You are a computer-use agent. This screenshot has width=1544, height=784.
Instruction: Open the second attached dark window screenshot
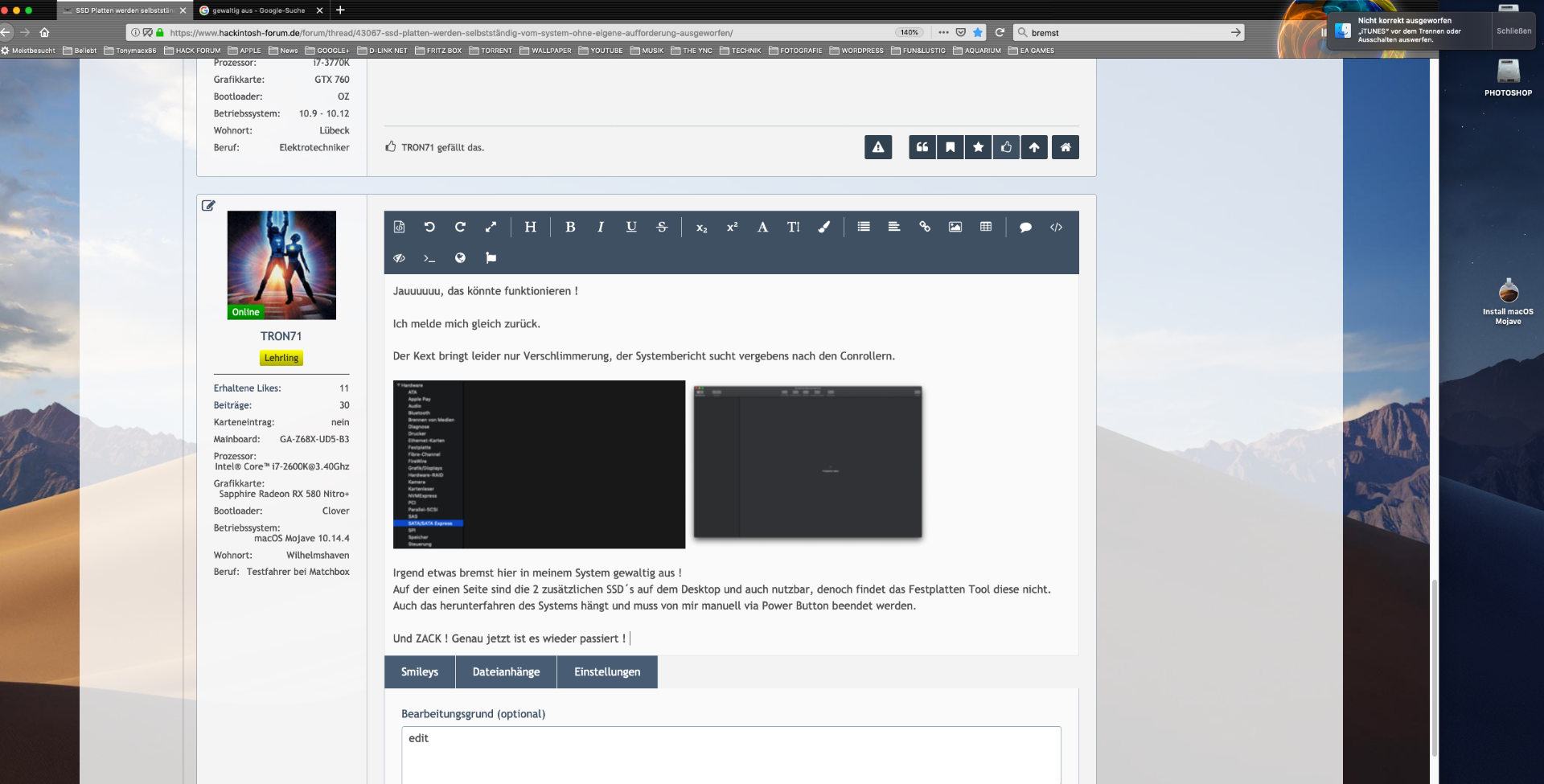(807, 462)
